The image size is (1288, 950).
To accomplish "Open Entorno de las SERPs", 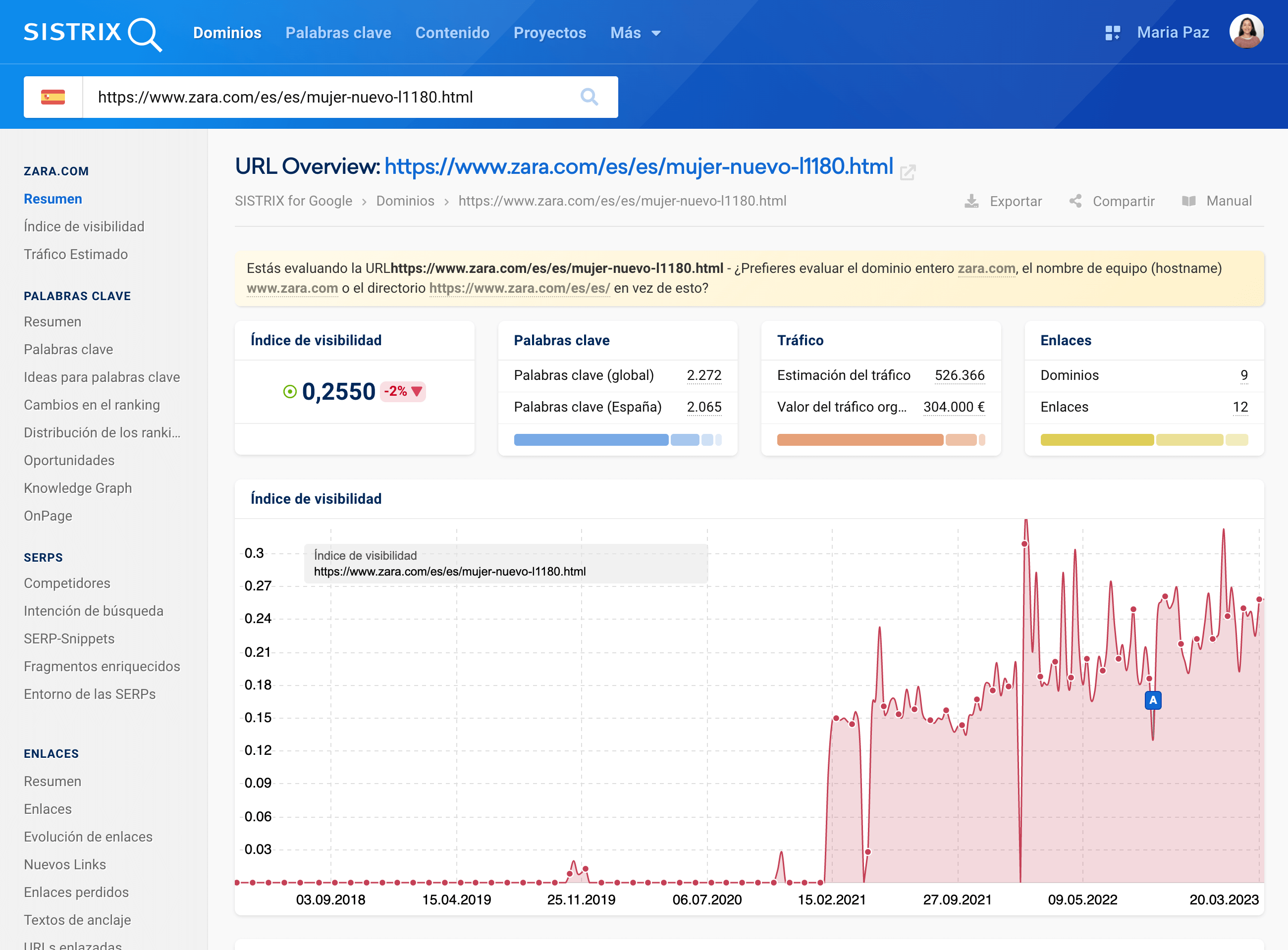I will click(90, 693).
